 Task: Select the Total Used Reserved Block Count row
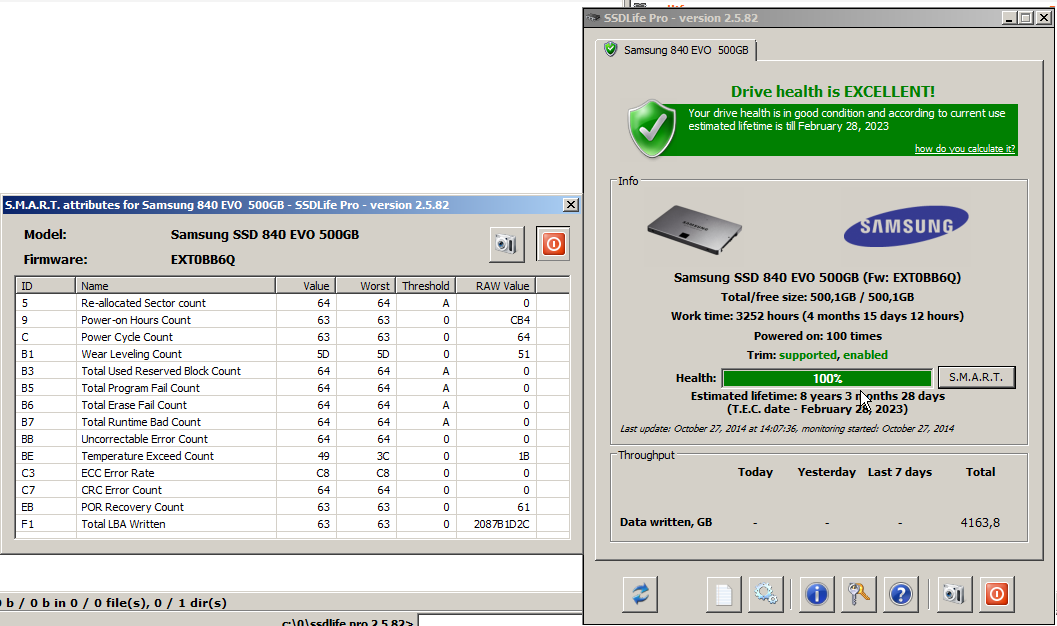pyautogui.click(x=293, y=371)
